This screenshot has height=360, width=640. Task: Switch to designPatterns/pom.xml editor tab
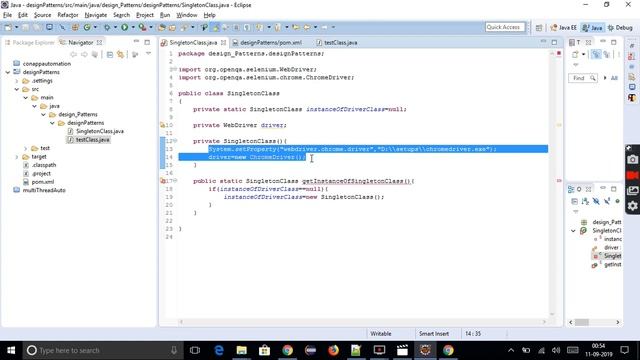pos(267,42)
